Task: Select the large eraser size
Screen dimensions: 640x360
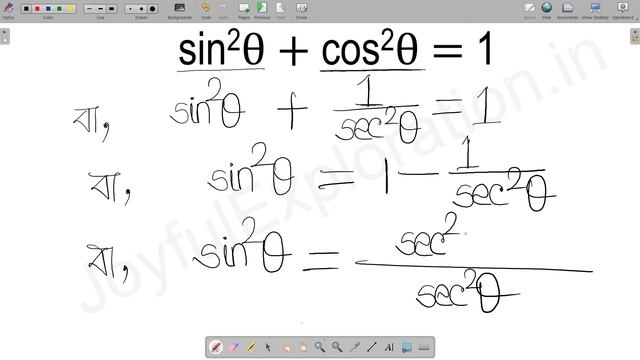Action: tap(152, 9)
